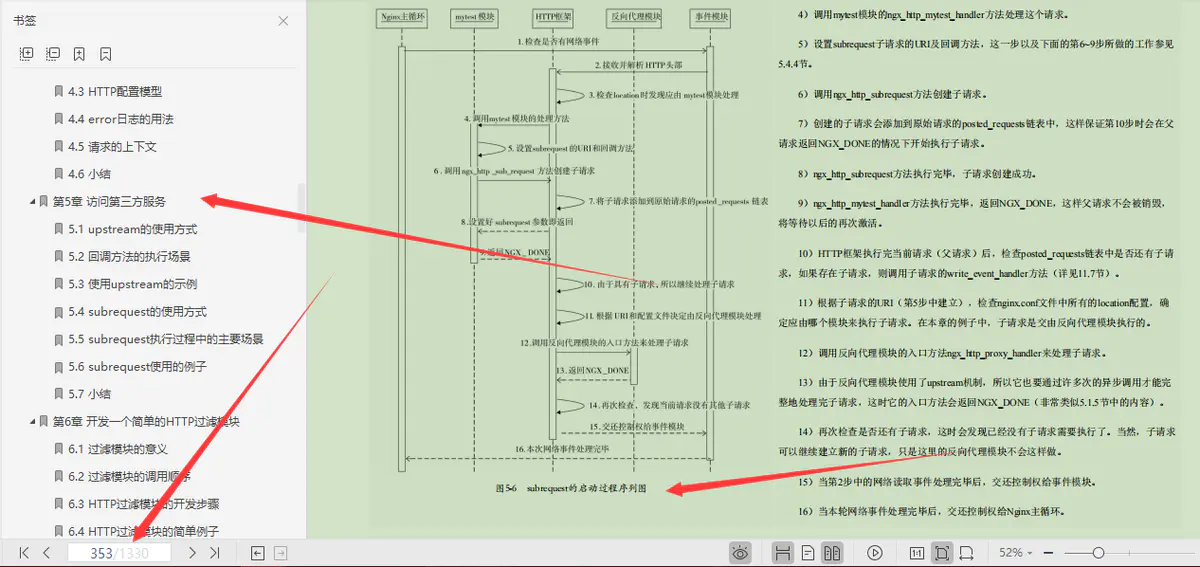Collapse the 第6章 HTTP过滤模块 chapter
The image size is (1200, 567).
click(x=32, y=421)
